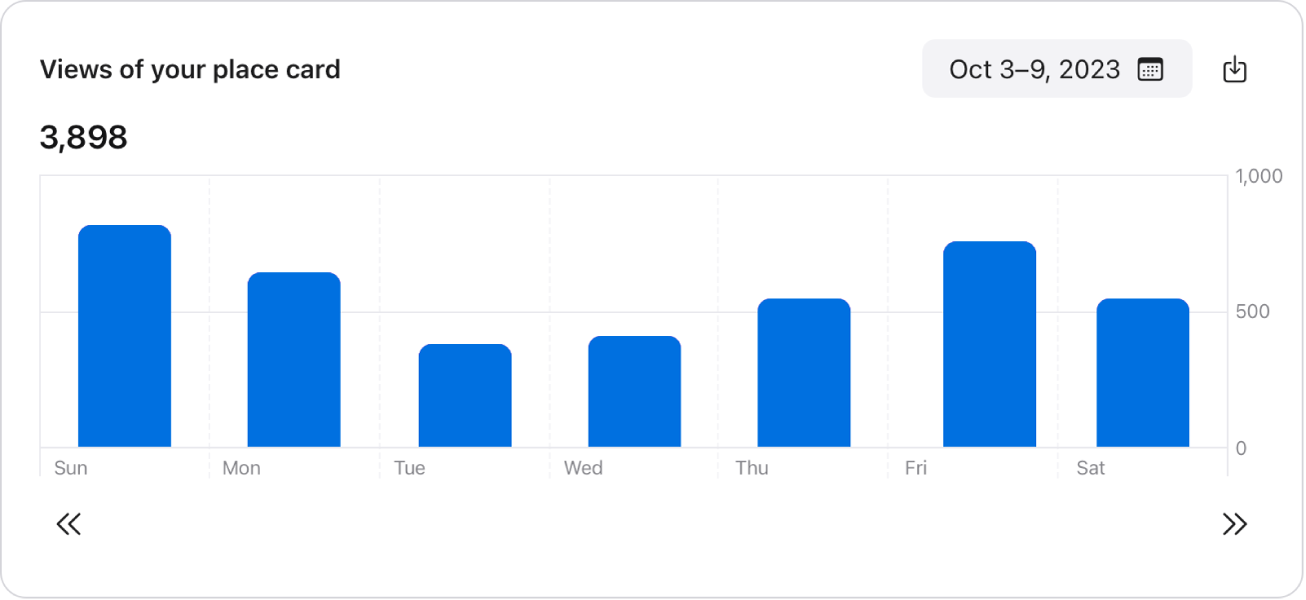Select the Sunday bar in the chart
This screenshot has width=1306, height=600.
pyautogui.click(x=124, y=335)
